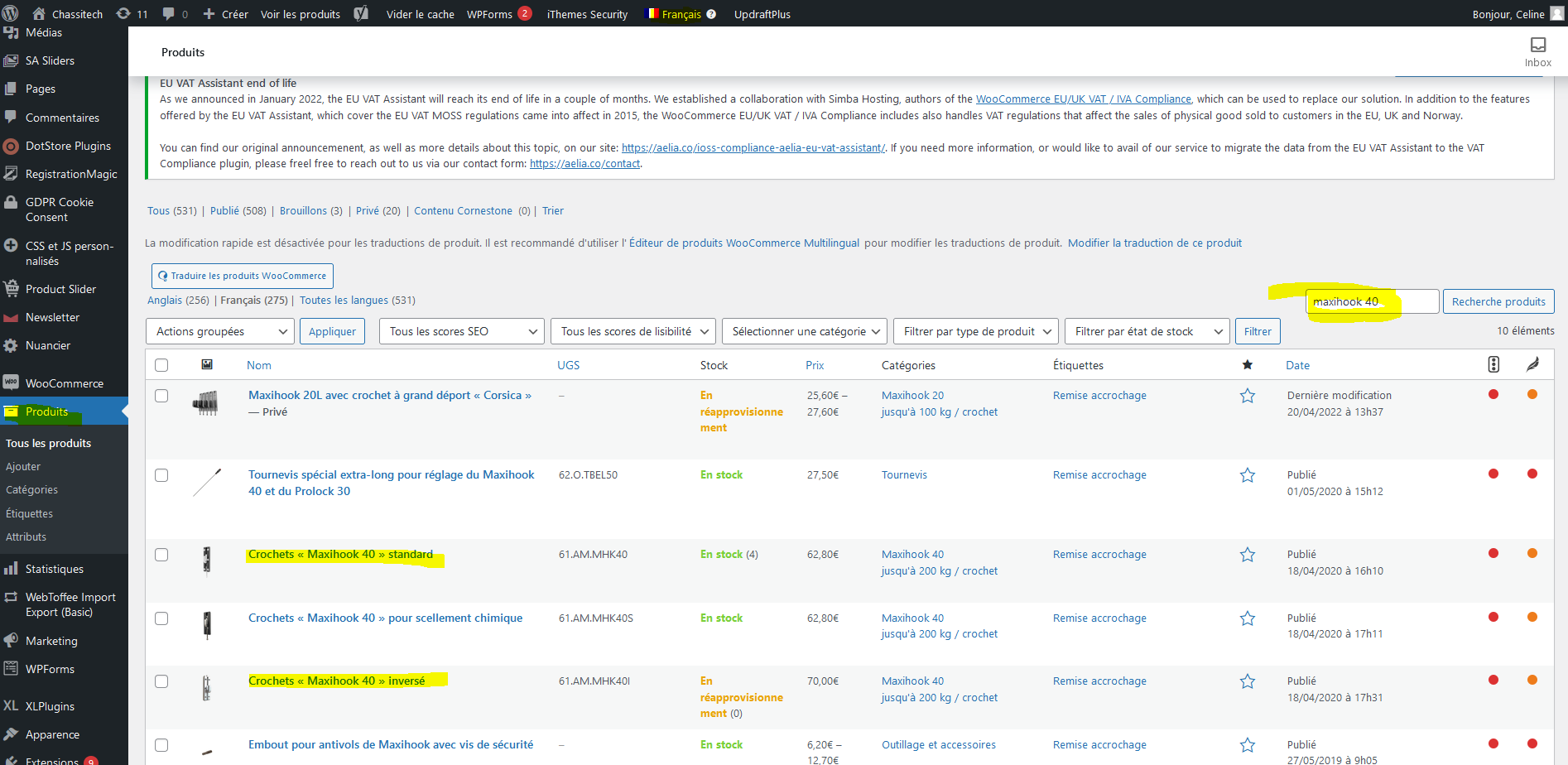Check the Crochets Maxihook 40 standard checkbox
The width and height of the screenshot is (1568, 765).
click(x=161, y=555)
